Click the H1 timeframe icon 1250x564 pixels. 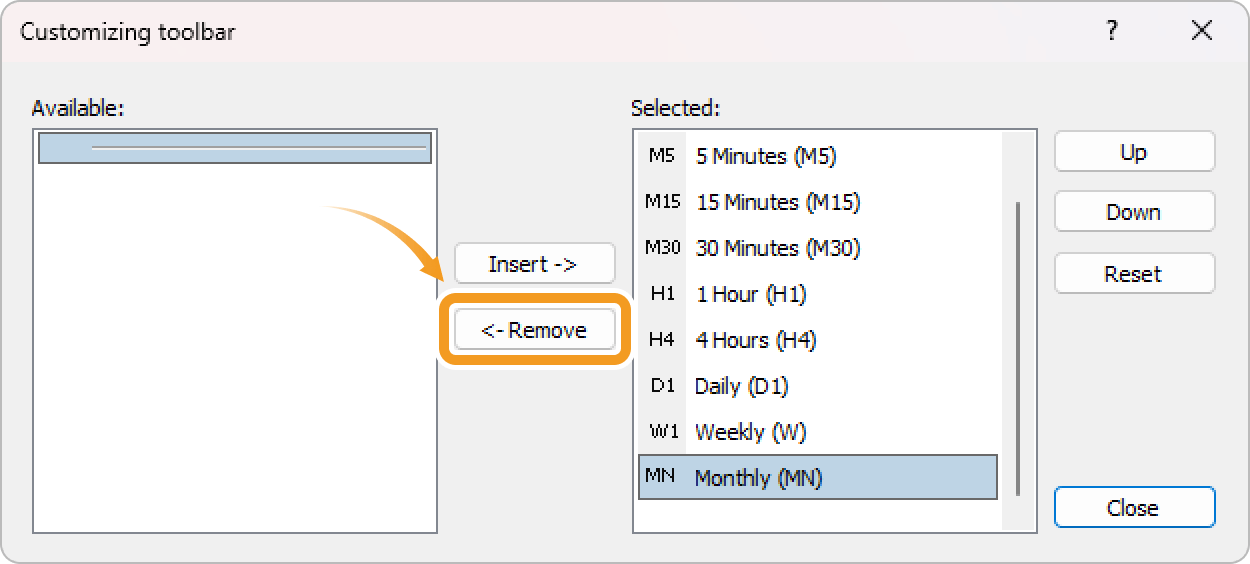click(662, 293)
